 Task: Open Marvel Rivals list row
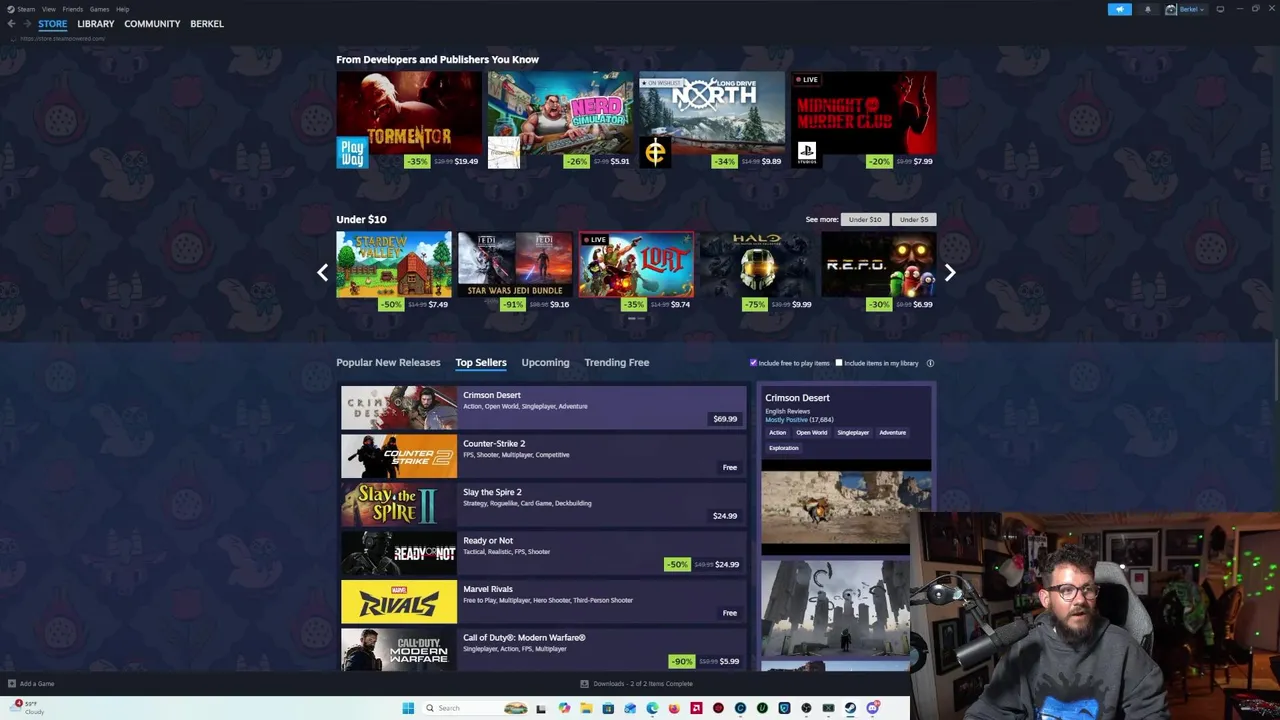[x=544, y=602]
